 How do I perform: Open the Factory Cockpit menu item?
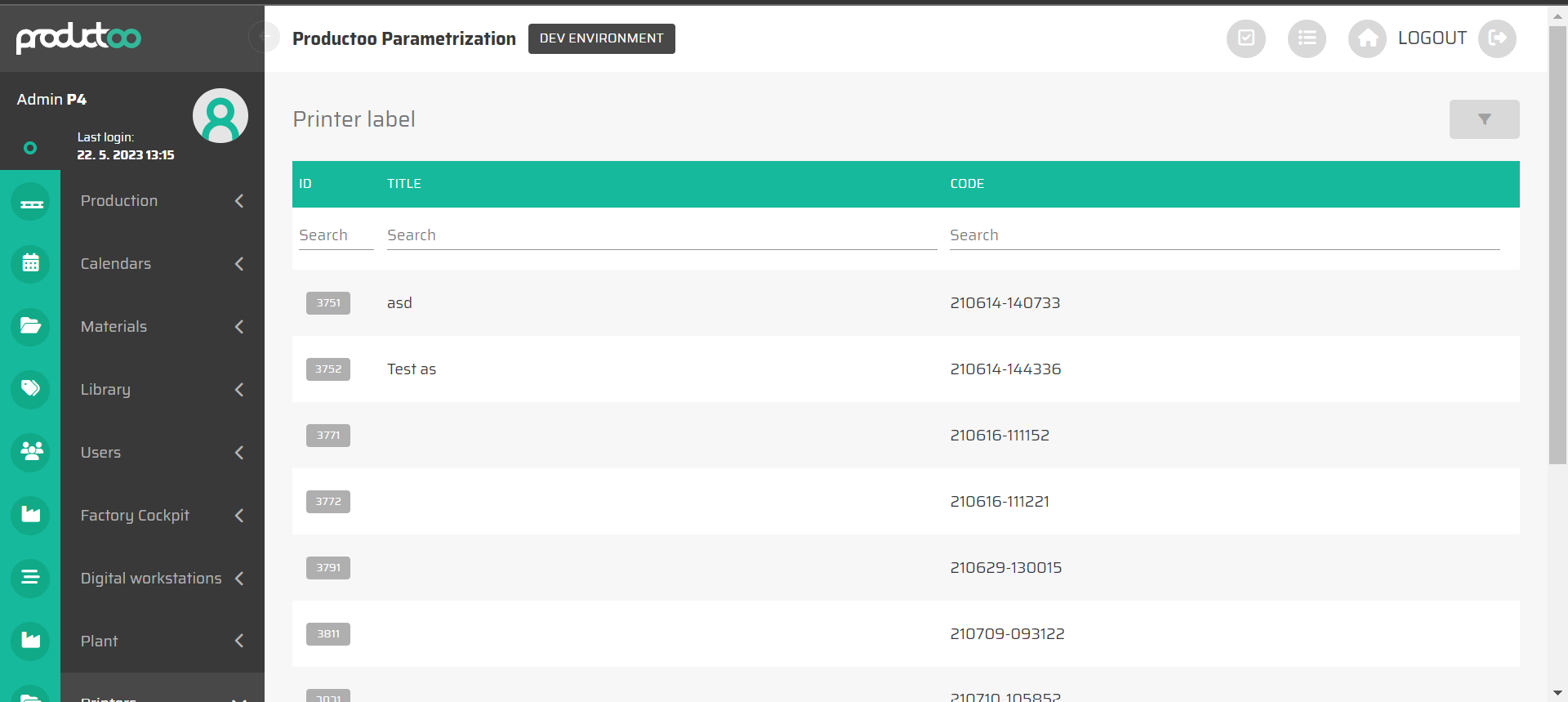135,516
